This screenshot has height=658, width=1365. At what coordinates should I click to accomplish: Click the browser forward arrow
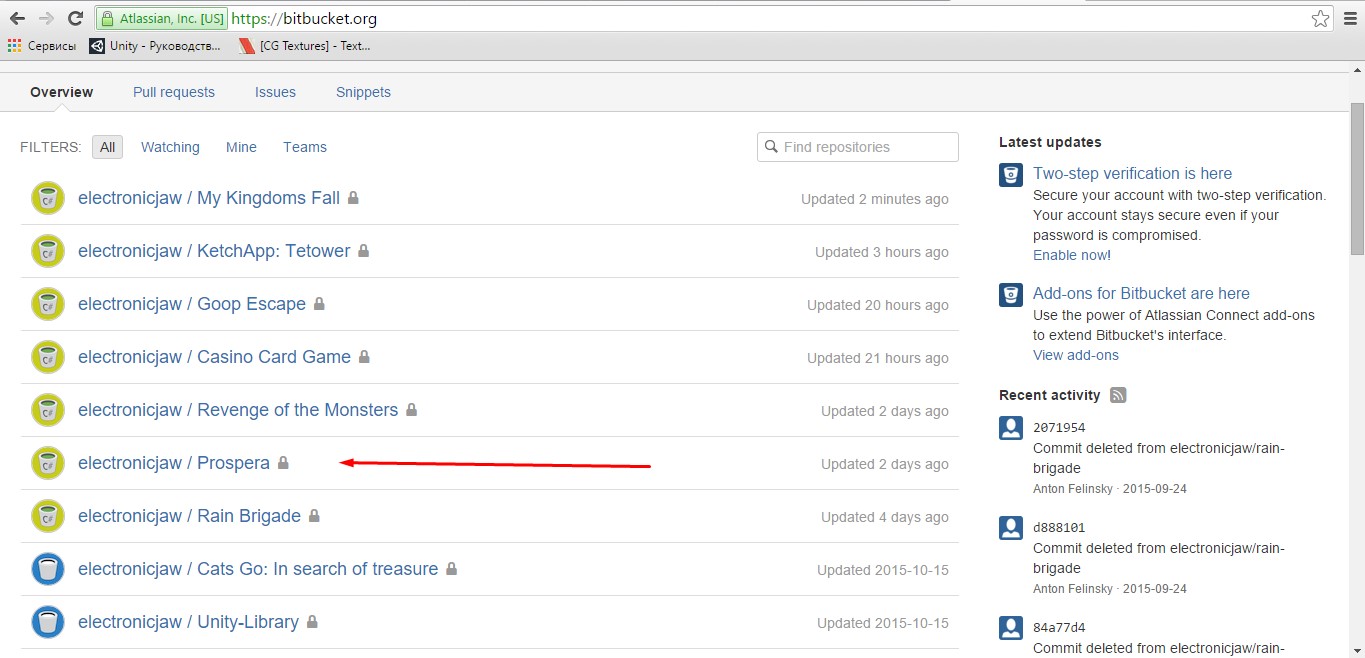pos(46,18)
